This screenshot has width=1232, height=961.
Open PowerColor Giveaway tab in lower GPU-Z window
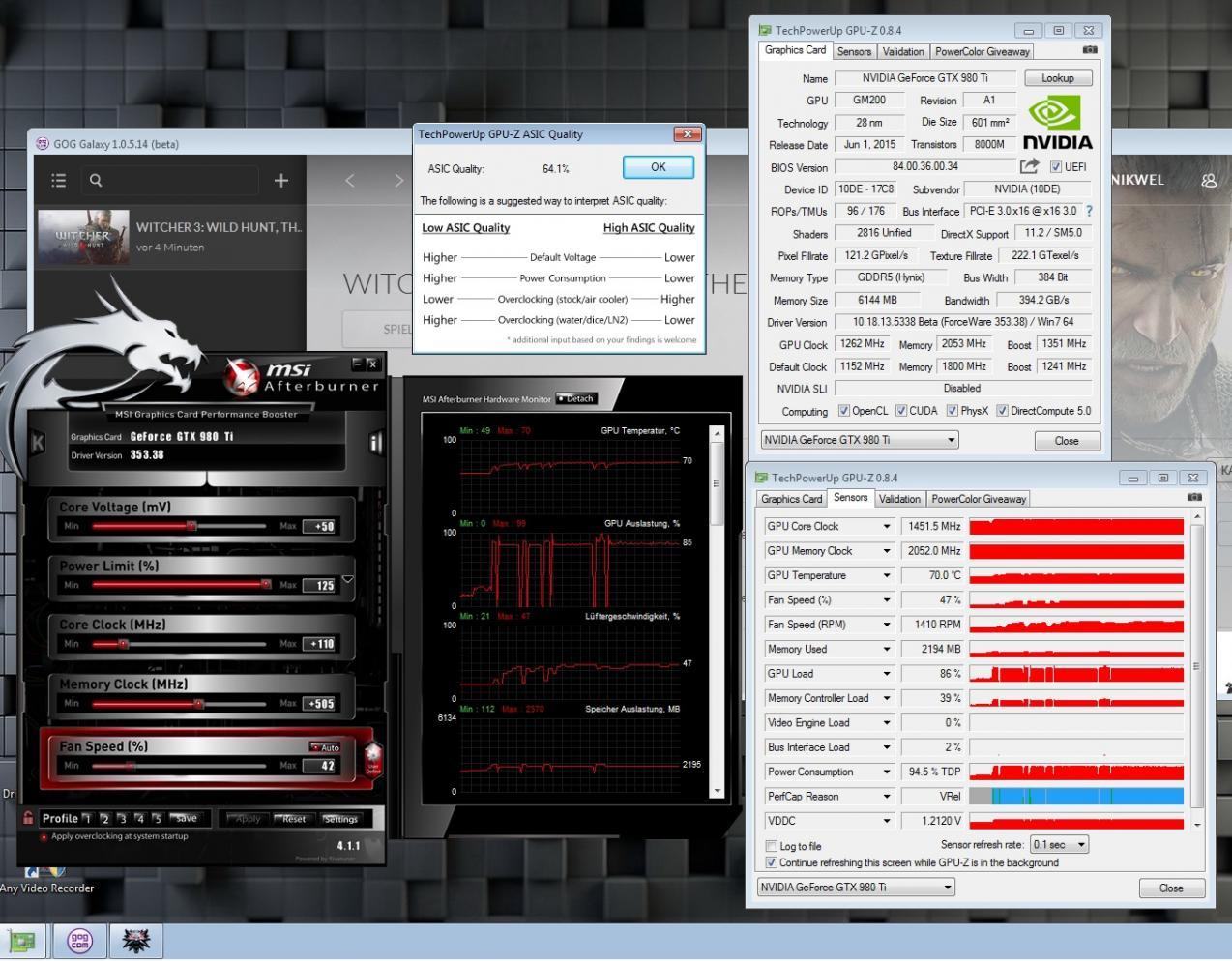[979, 499]
